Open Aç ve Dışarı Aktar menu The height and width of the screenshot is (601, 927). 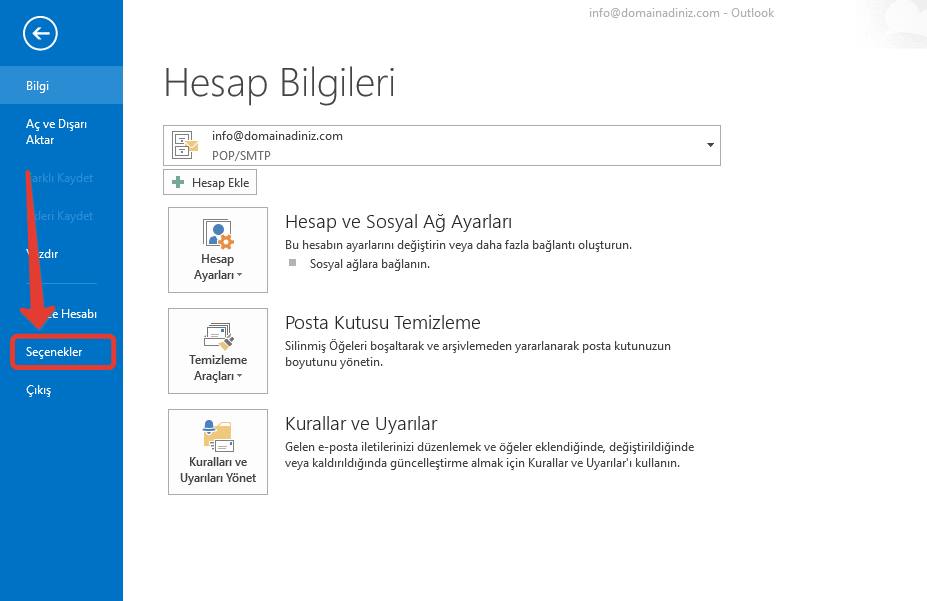click(61, 132)
